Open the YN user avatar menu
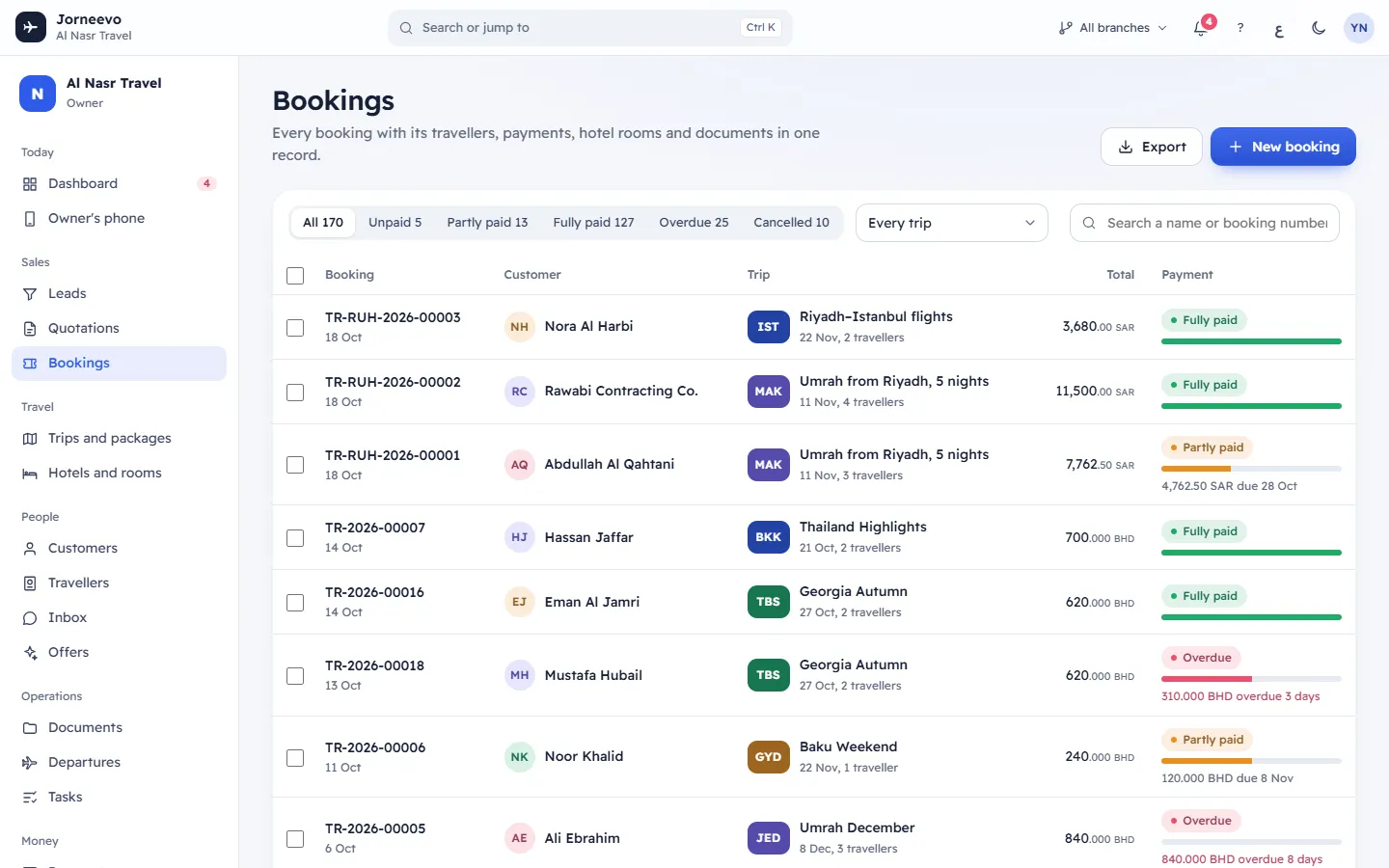1389x868 pixels. (1359, 28)
